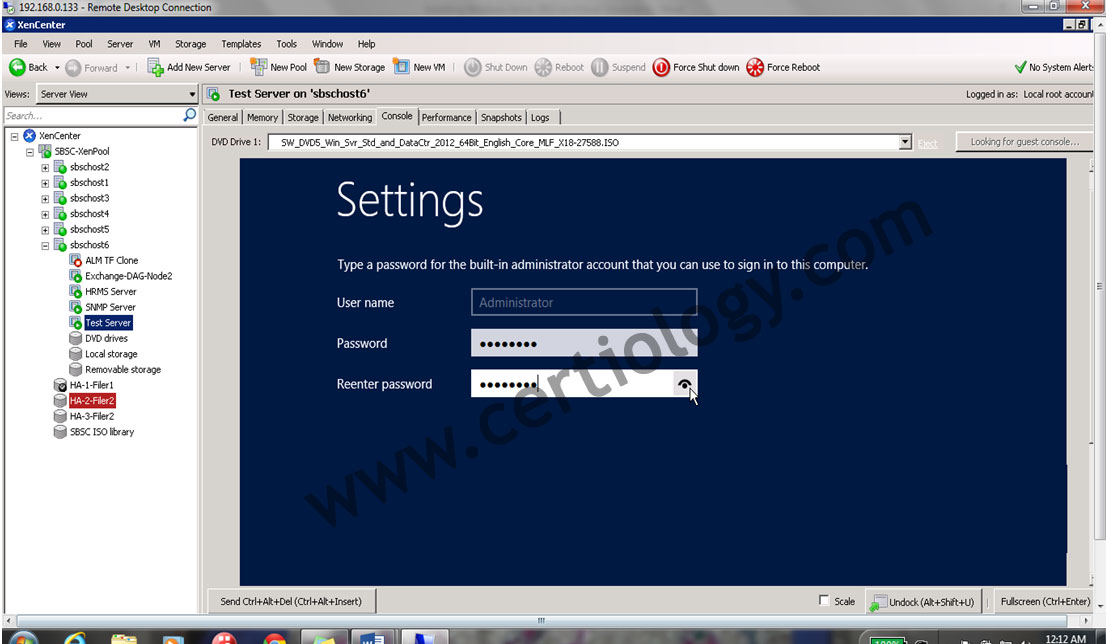Viewport: 1106px width, 644px height.
Task: Open the Templates menu
Action: click(x=241, y=44)
